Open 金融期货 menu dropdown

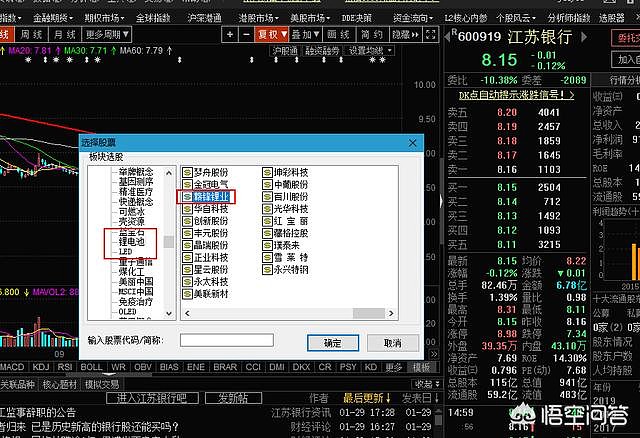point(53,18)
